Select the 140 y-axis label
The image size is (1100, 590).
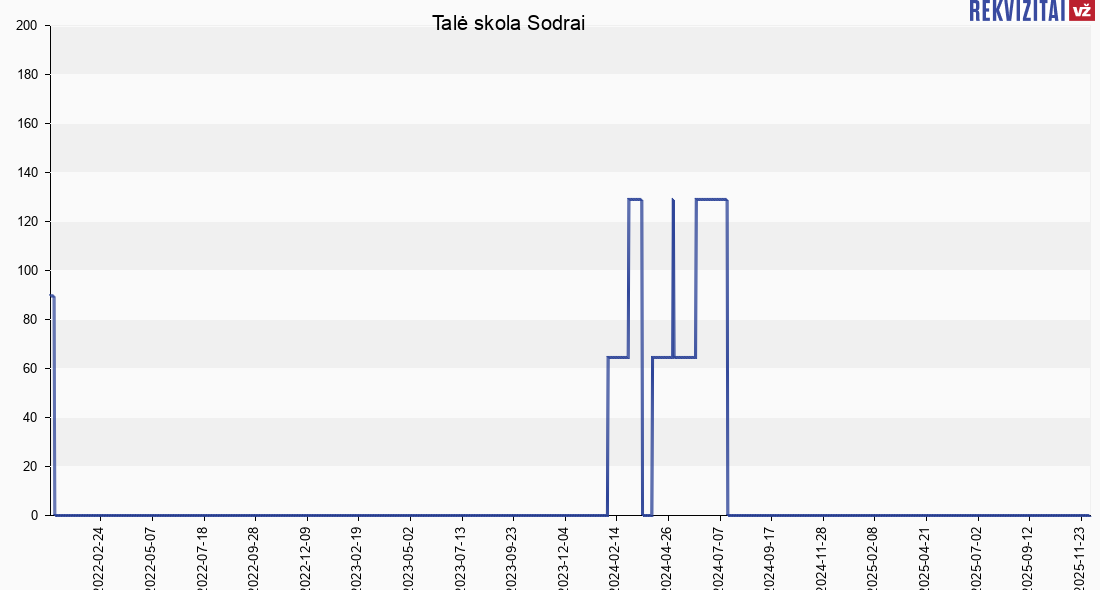click(28, 173)
